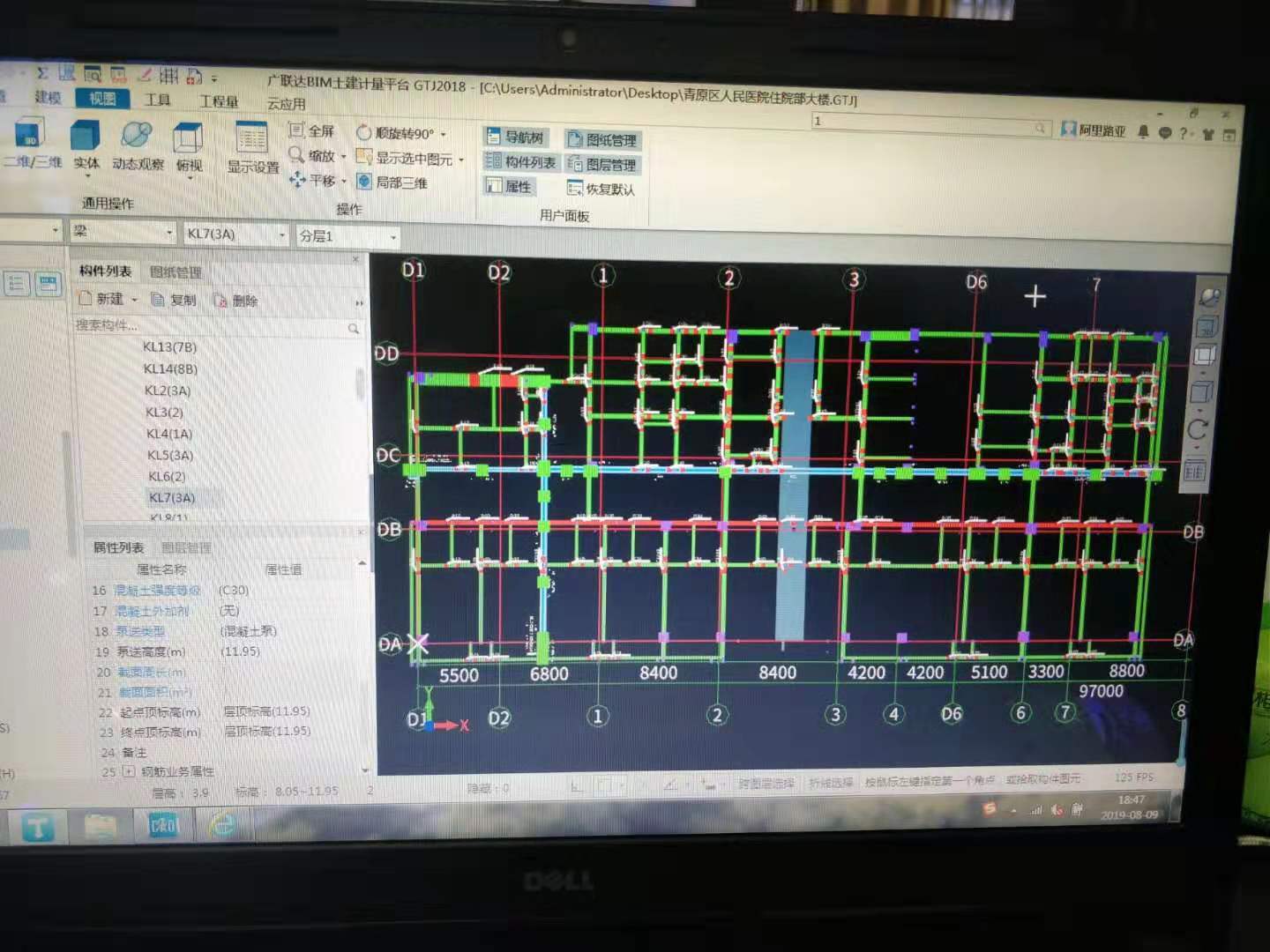Click the 起点顶标高(m) property row

click(225, 711)
